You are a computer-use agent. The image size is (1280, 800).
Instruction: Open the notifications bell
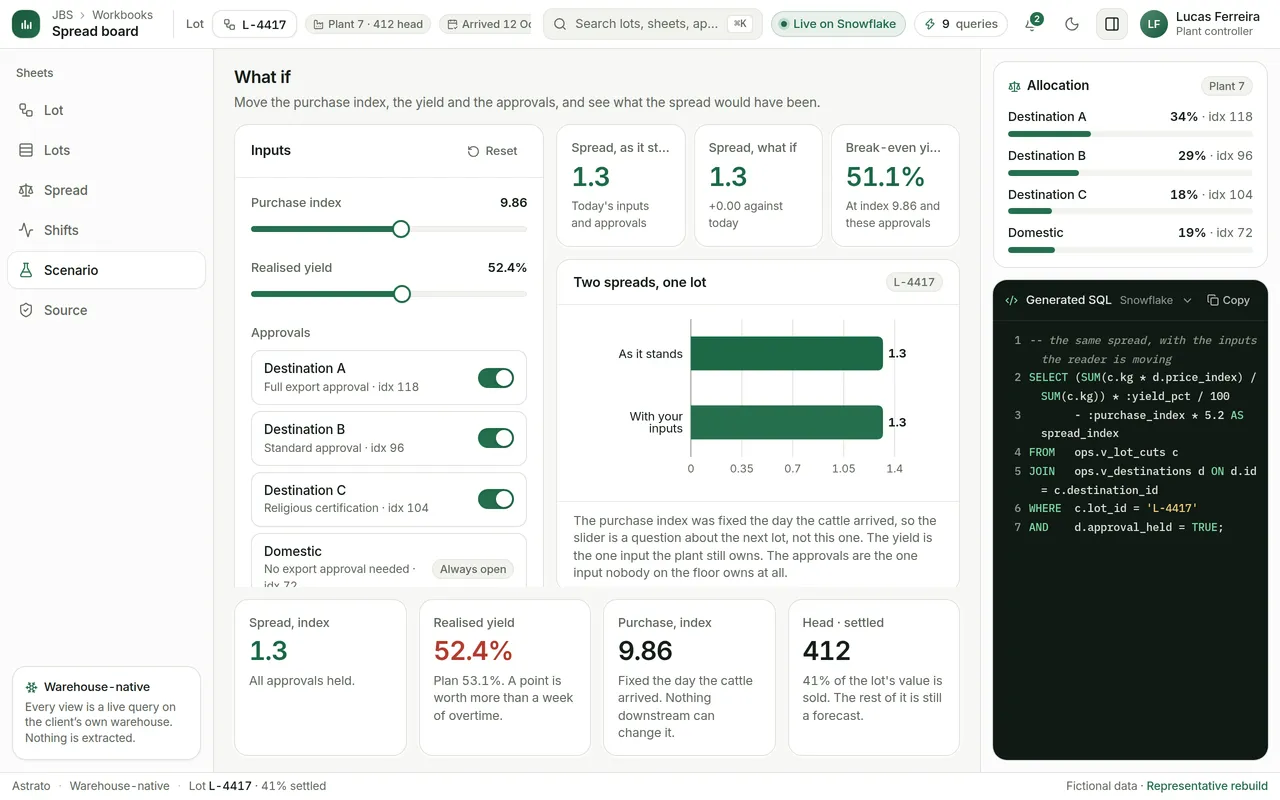click(x=1031, y=24)
